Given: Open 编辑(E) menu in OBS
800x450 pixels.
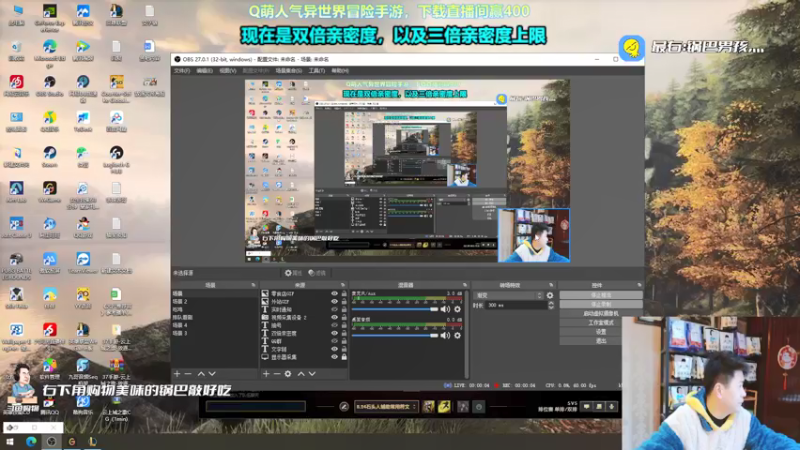Looking at the screenshot, I should (205, 70).
